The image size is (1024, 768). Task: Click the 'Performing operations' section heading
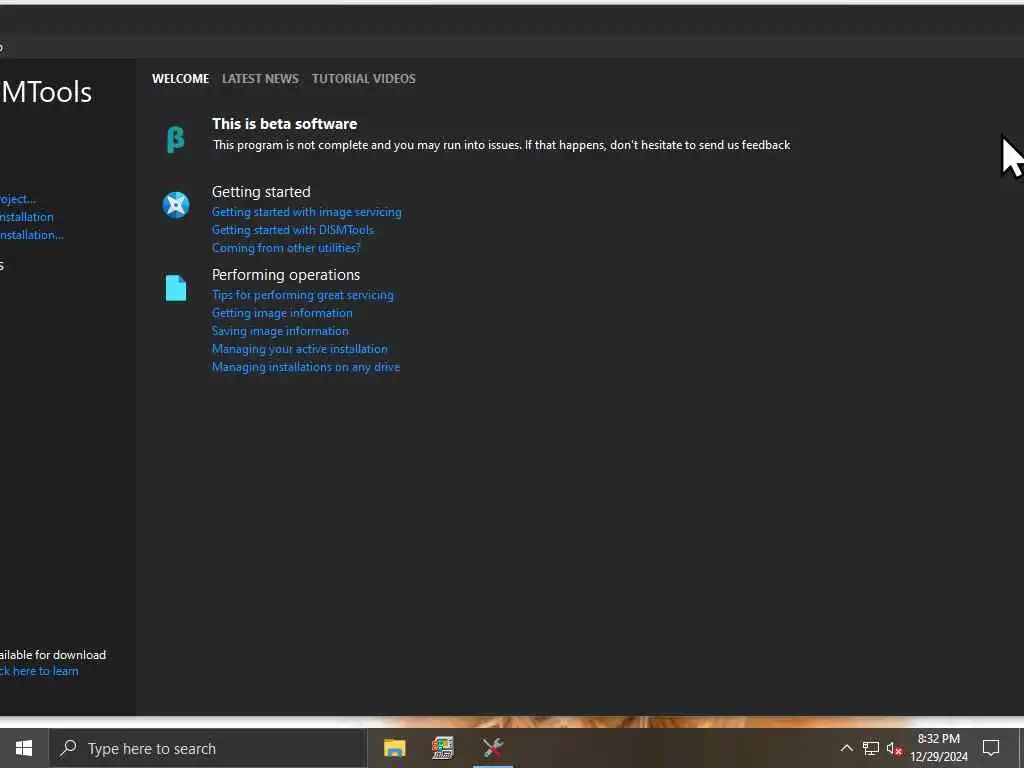click(286, 275)
